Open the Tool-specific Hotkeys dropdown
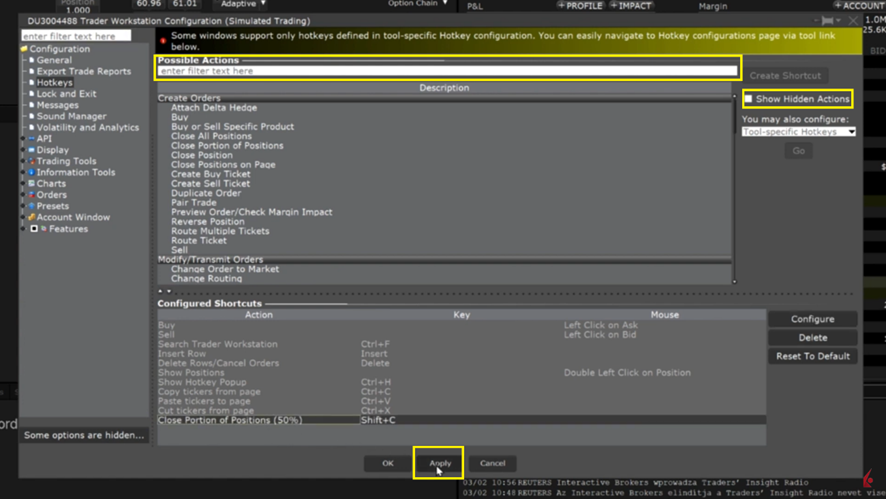Viewport: 886px width, 499px height. 798,132
